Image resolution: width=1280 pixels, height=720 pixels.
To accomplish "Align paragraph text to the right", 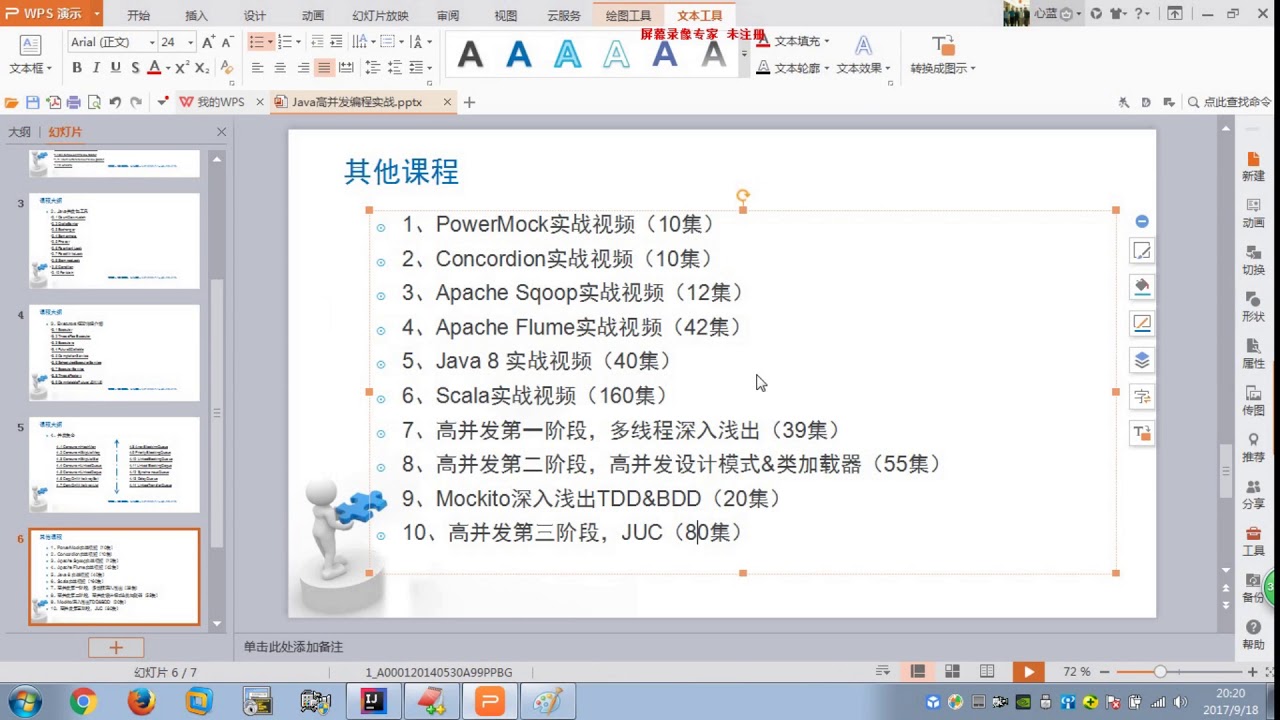I will click(302, 68).
